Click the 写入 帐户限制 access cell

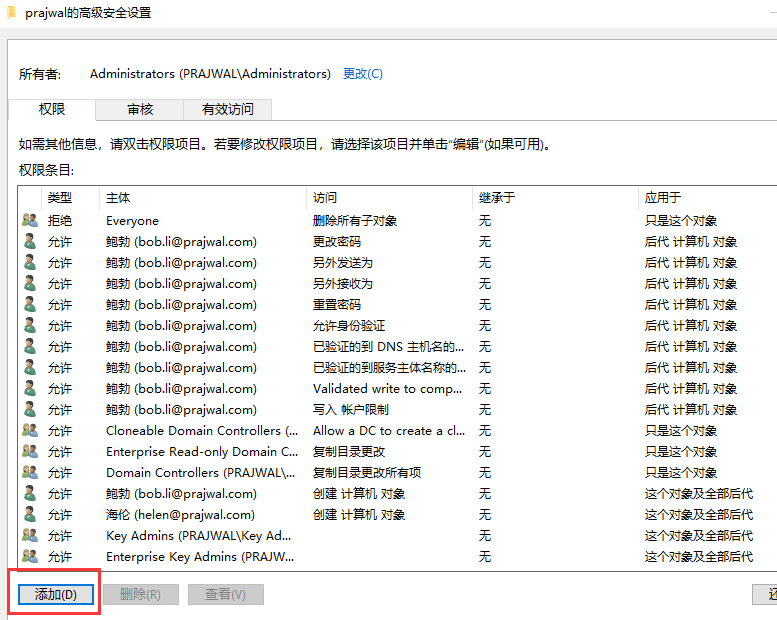pyautogui.click(x=351, y=410)
